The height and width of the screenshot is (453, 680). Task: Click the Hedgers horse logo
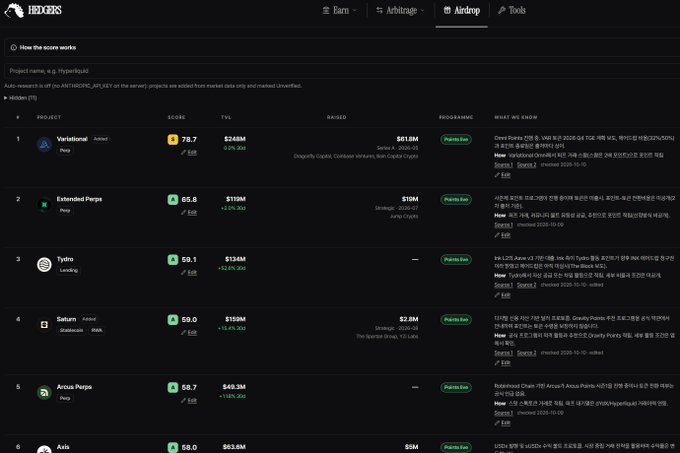(14, 10)
